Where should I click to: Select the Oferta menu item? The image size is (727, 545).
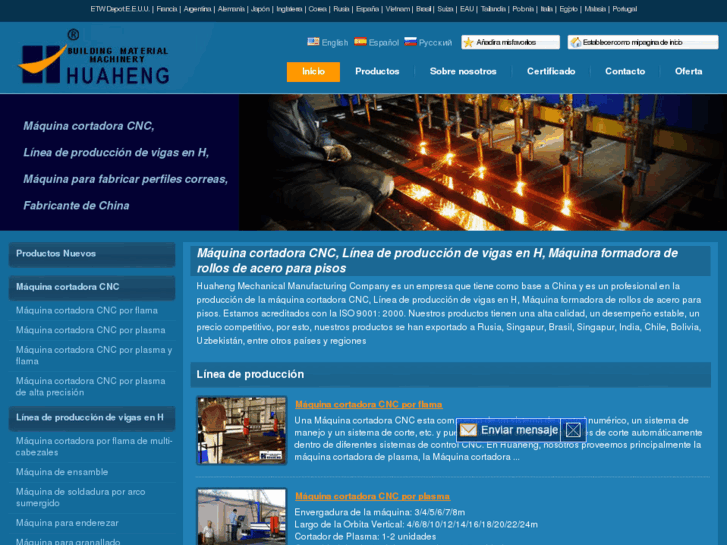point(689,71)
